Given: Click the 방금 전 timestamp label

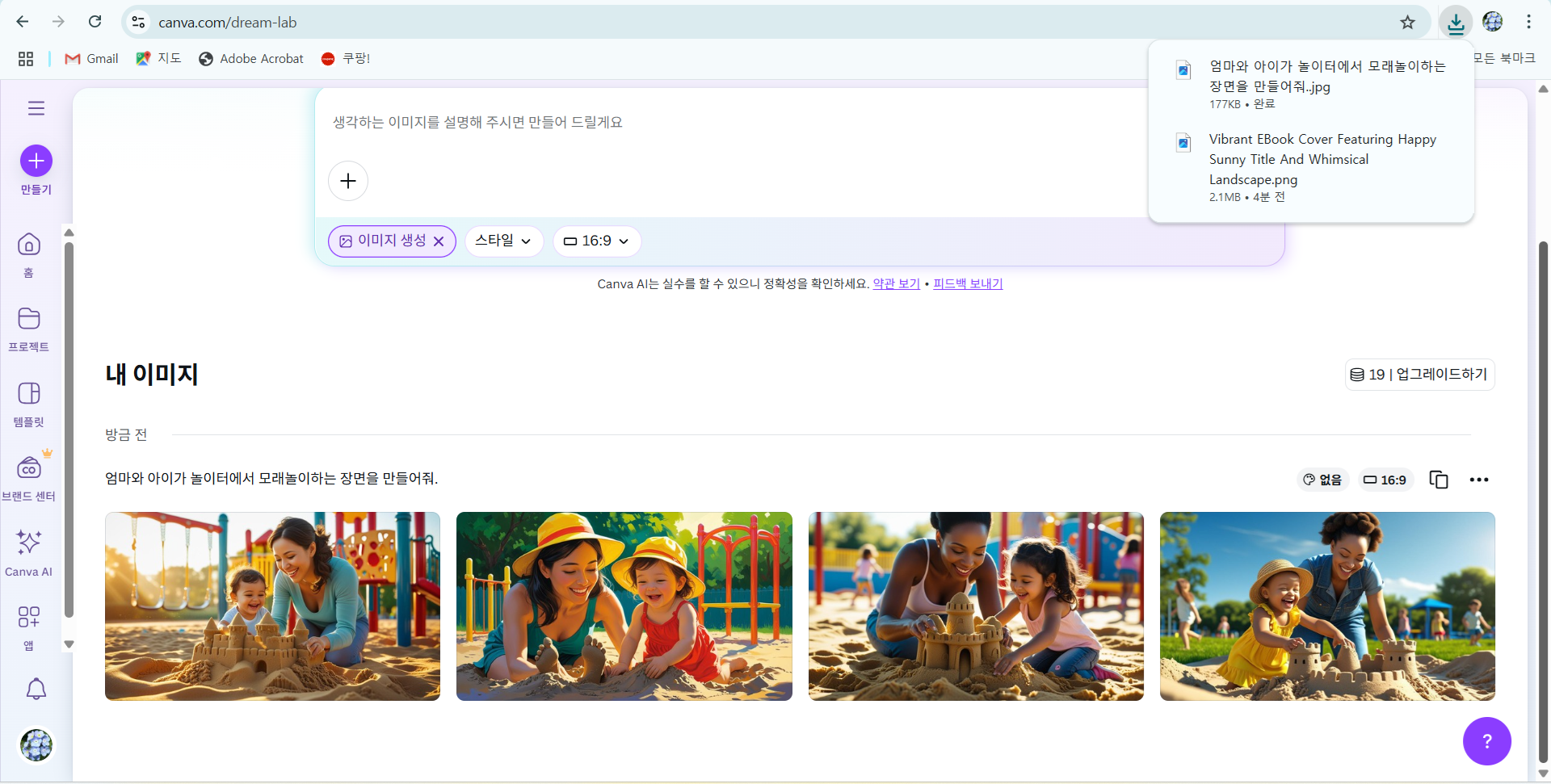Looking at the screenshot, I should 126,434.
